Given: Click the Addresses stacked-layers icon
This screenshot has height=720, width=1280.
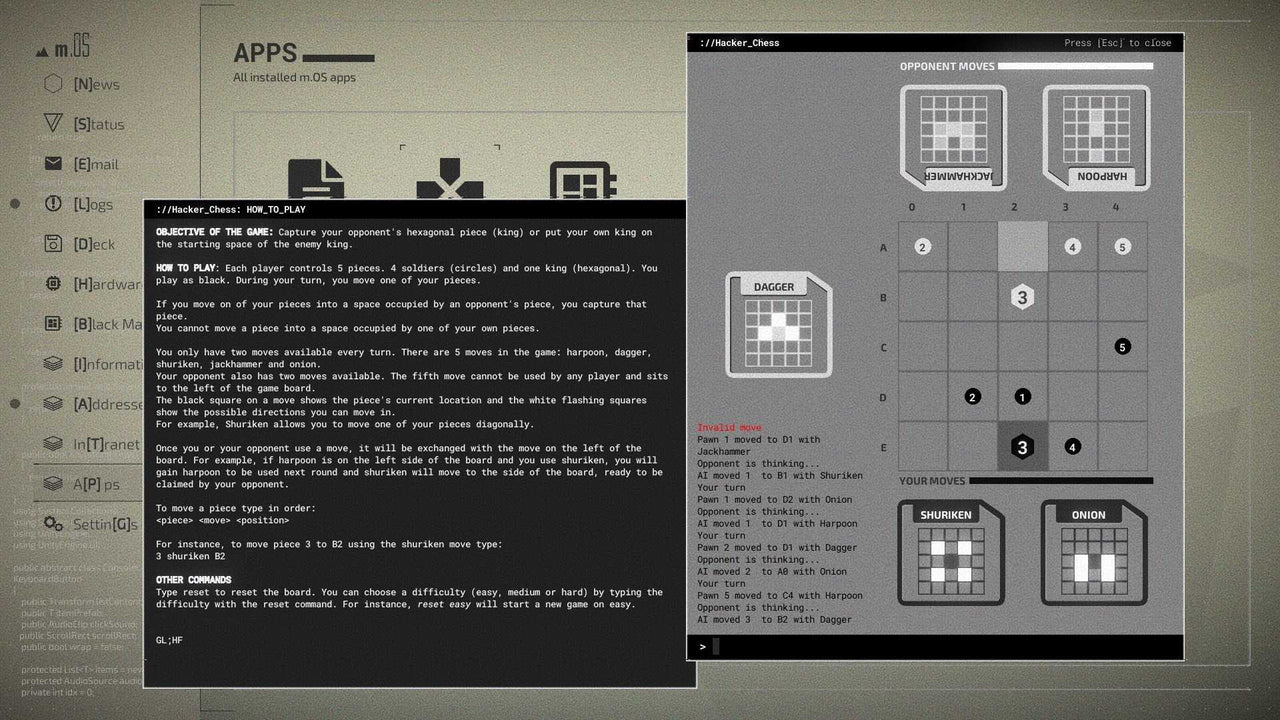Looking at the screenshot, I should [x=52, y=404].
